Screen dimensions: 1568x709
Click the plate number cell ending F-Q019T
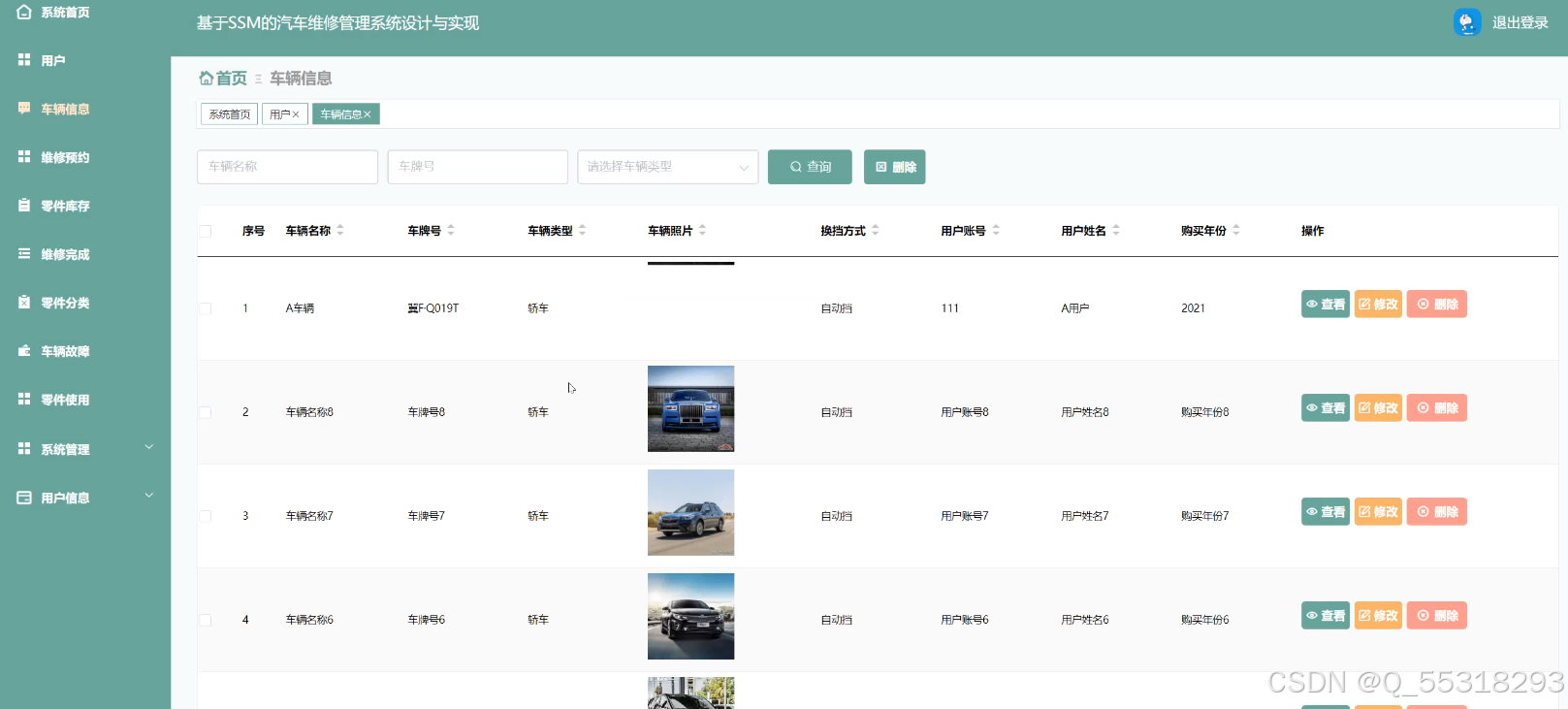433,308
